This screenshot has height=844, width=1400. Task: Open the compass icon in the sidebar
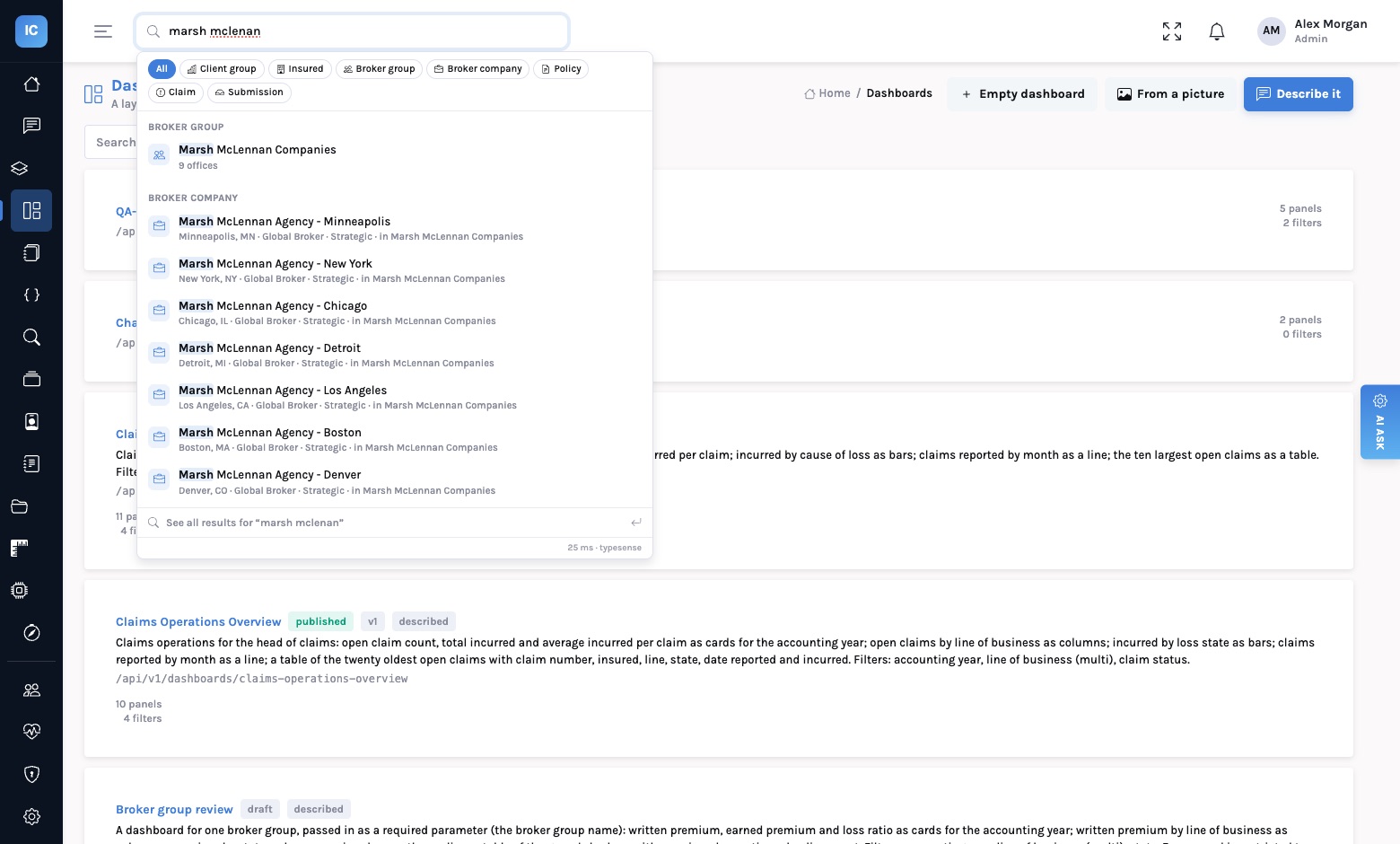(31, 633)
